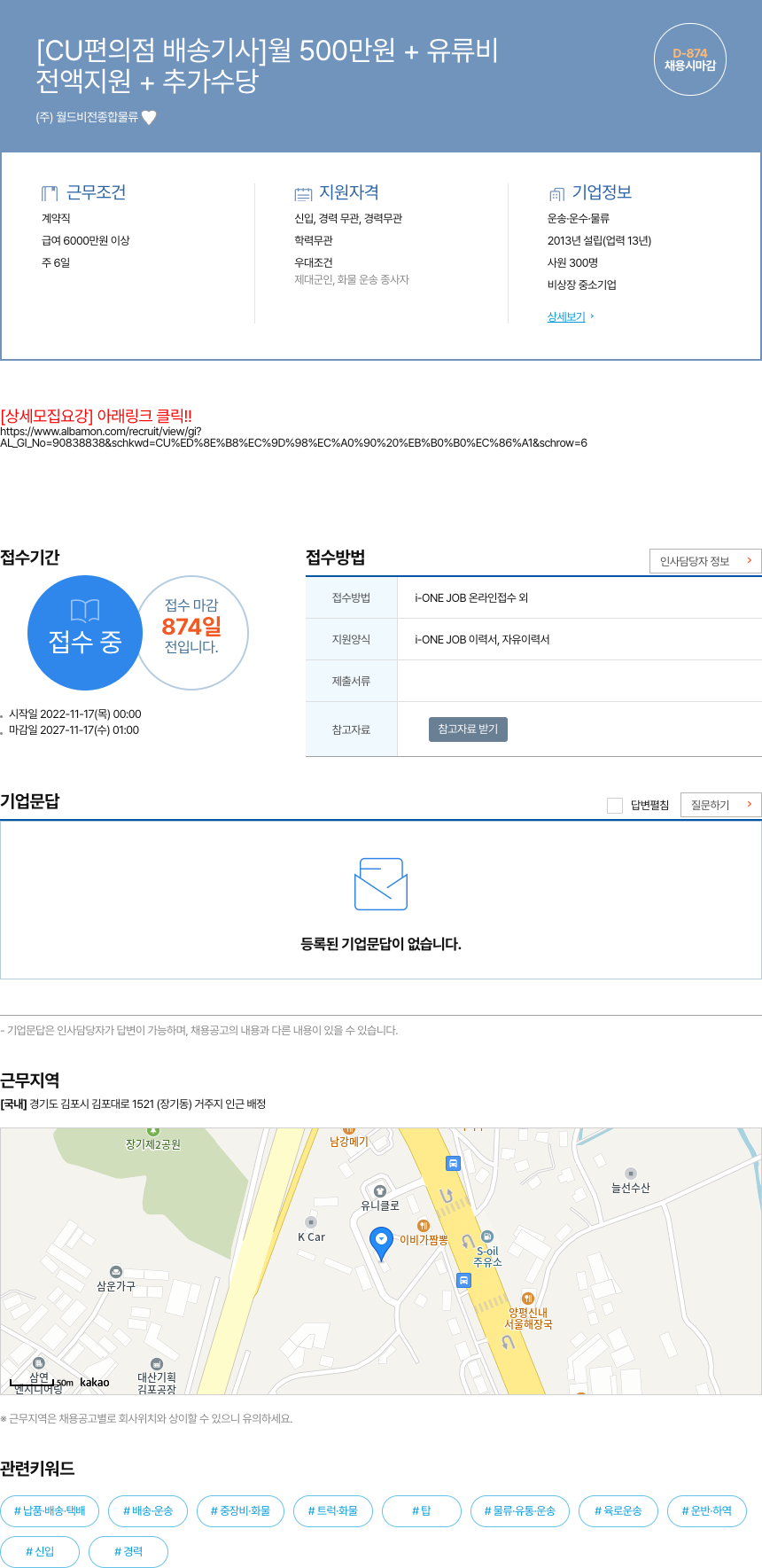This screenshot has height=1568, width=762.
Task: Select keyword tag #탑
Action: pos(422,1511)
